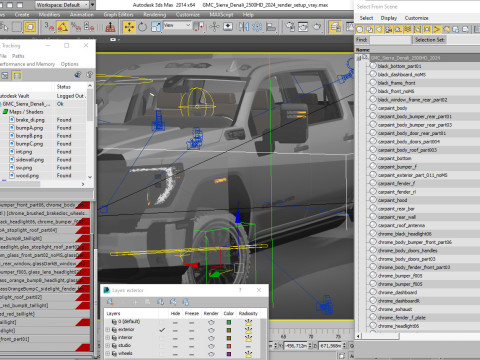The width and height of the screenshot is (480, 360).
Task: Toggle Hide for the exterior layer
Action: click(x=175, y=330)
